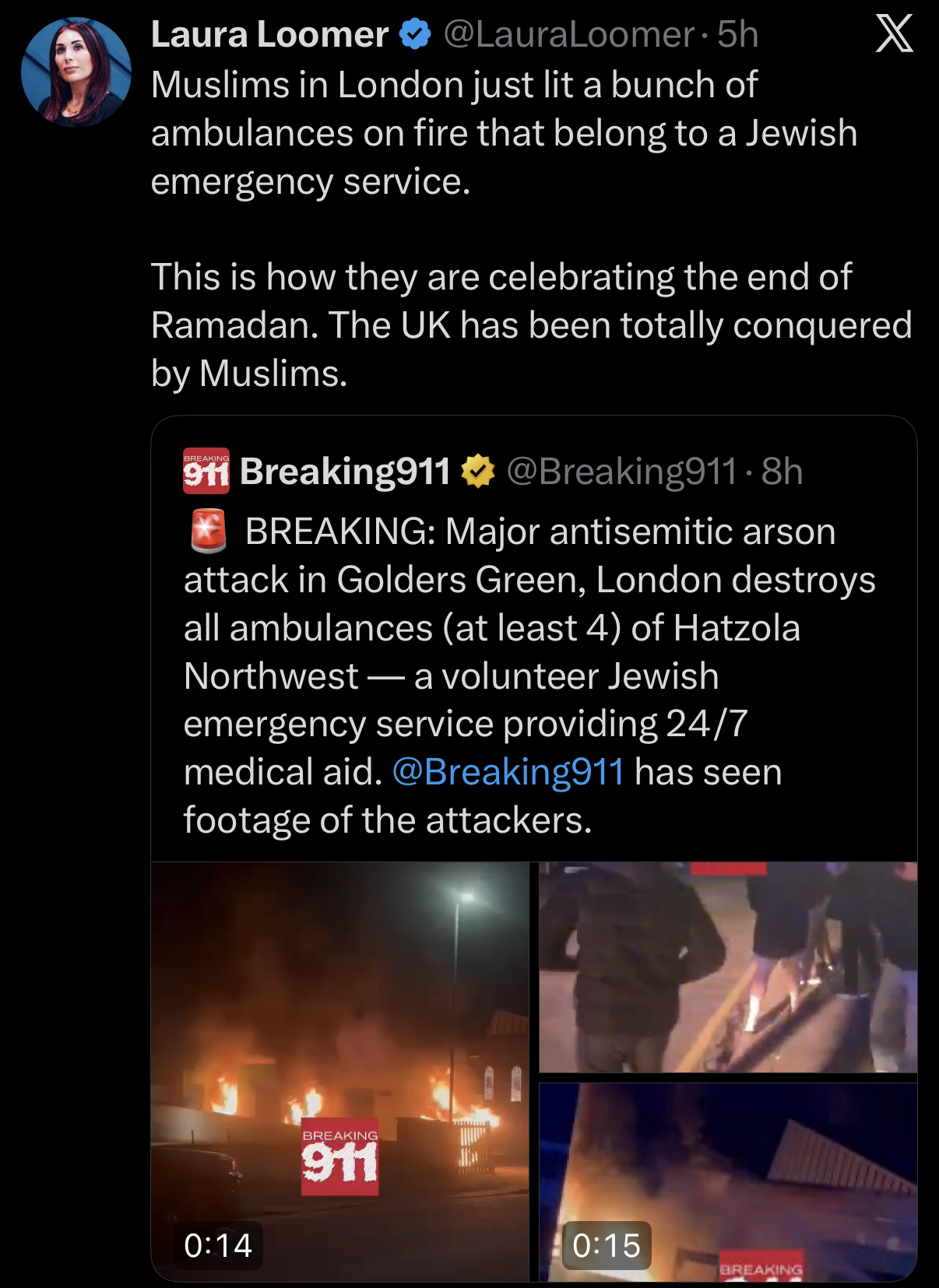Open the top-right attackers footage thumbnail

coord(728,967)
